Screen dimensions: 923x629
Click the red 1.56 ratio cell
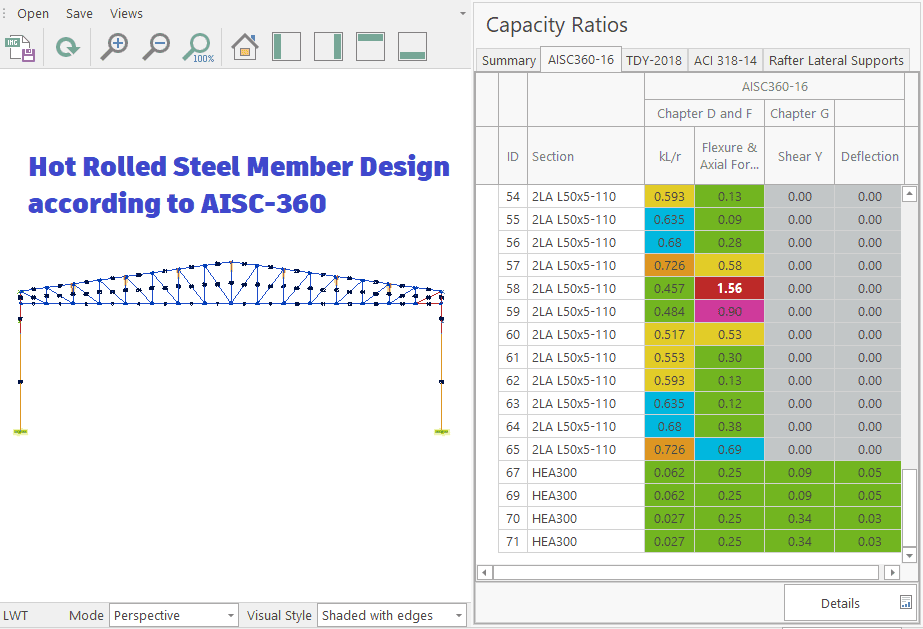729,288
